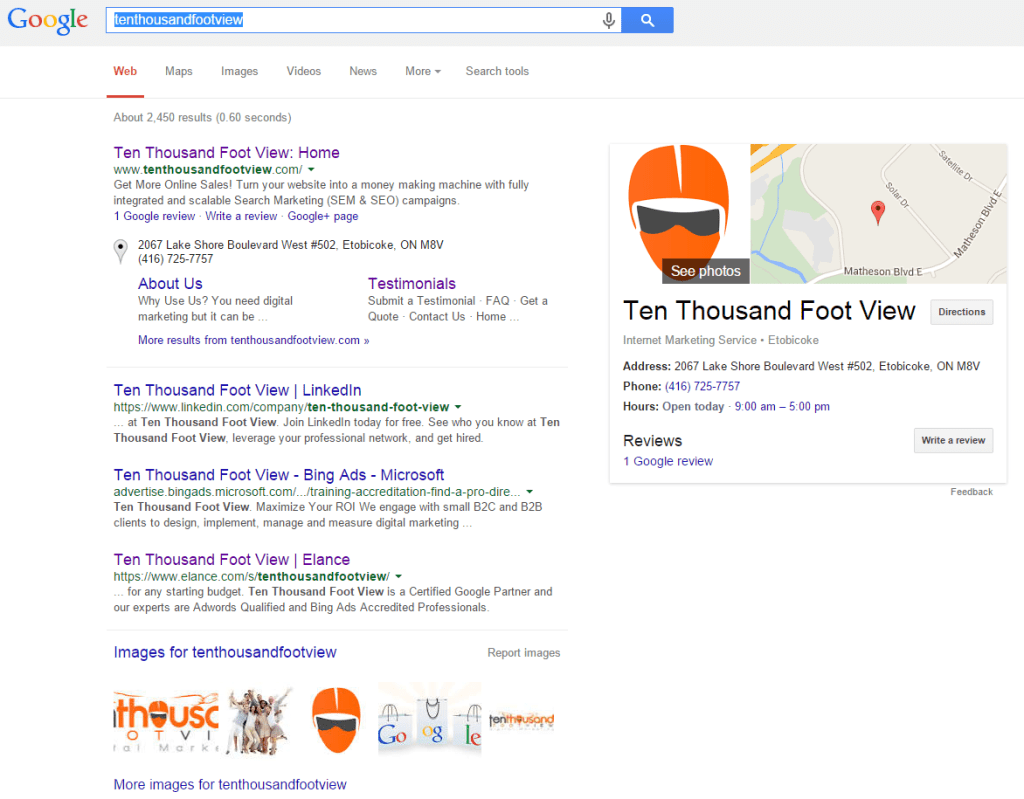This screenshot has height=799, width=1024.
Task: Open the Google shopping bags image thumbnail
Action: (x=430, y=719)
